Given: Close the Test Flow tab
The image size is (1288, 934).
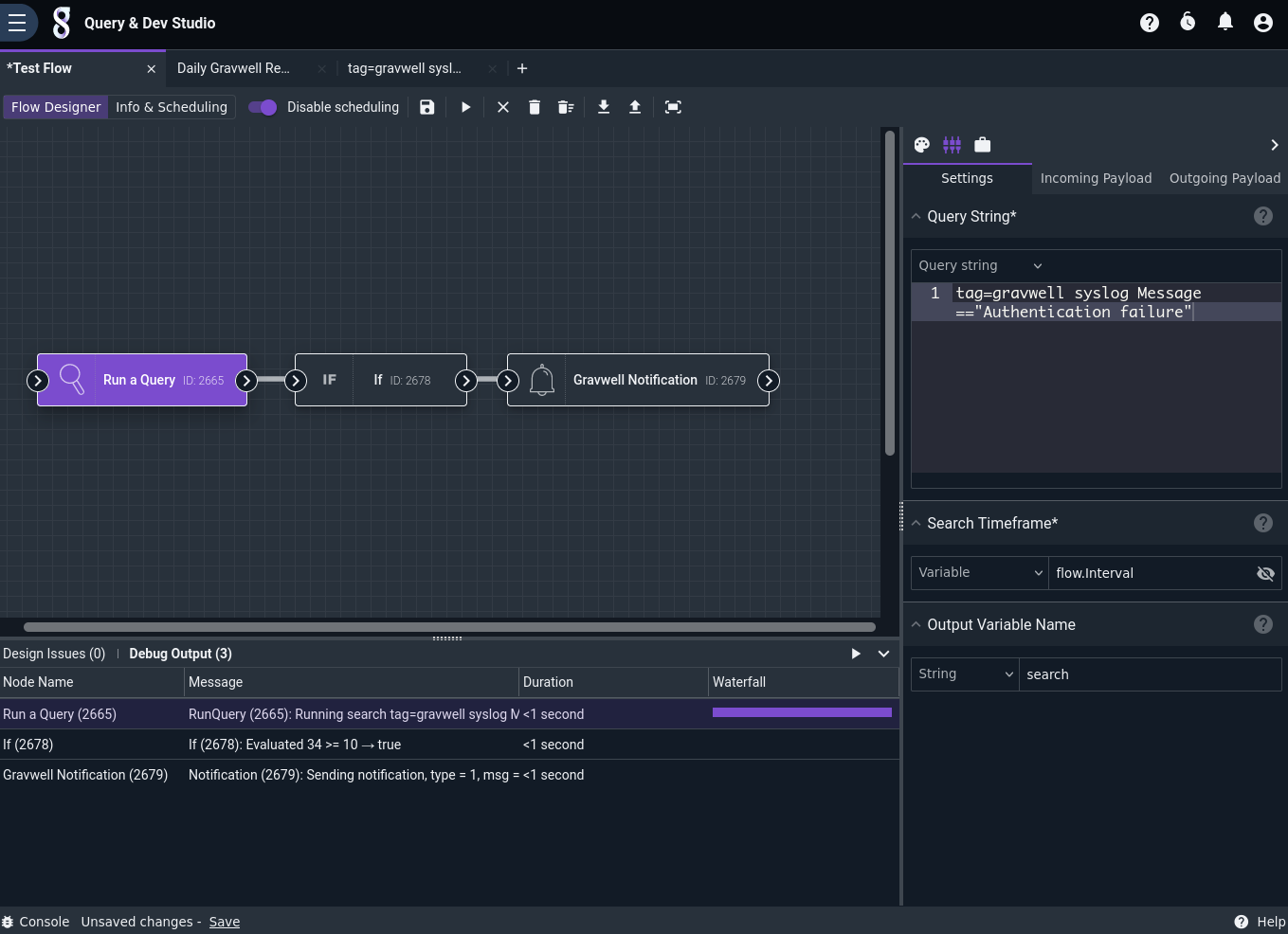Looking at the screenshot, I should point(151,69).
